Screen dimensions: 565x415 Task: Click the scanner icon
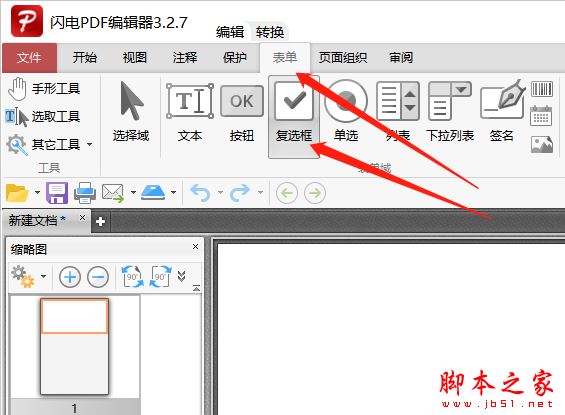click(x=153, y=192)
